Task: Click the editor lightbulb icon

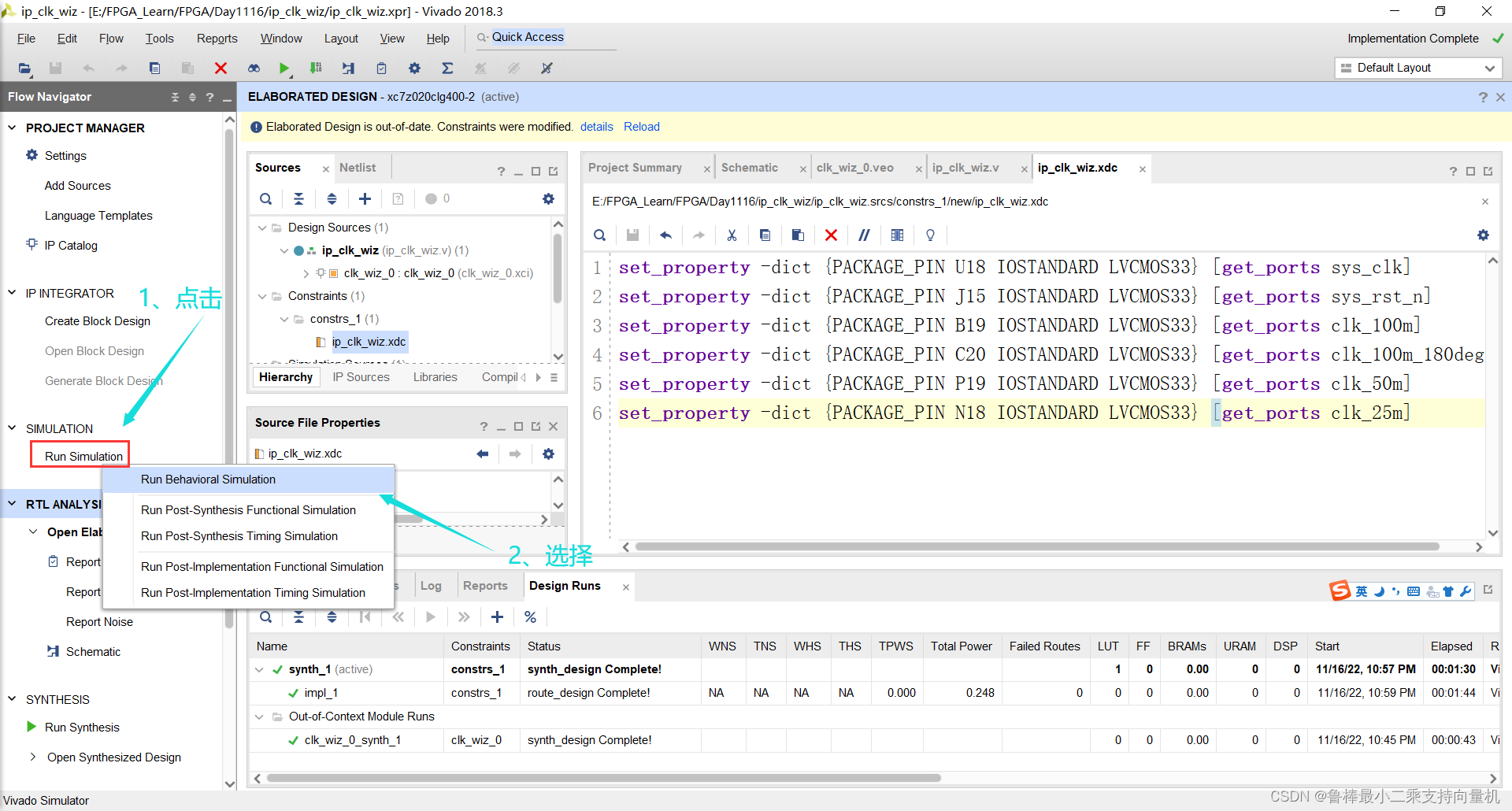Action: point(930,235)
